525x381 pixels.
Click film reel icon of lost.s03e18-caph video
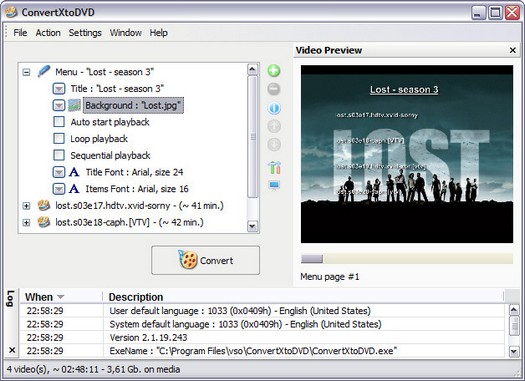(x=44, y=222)
